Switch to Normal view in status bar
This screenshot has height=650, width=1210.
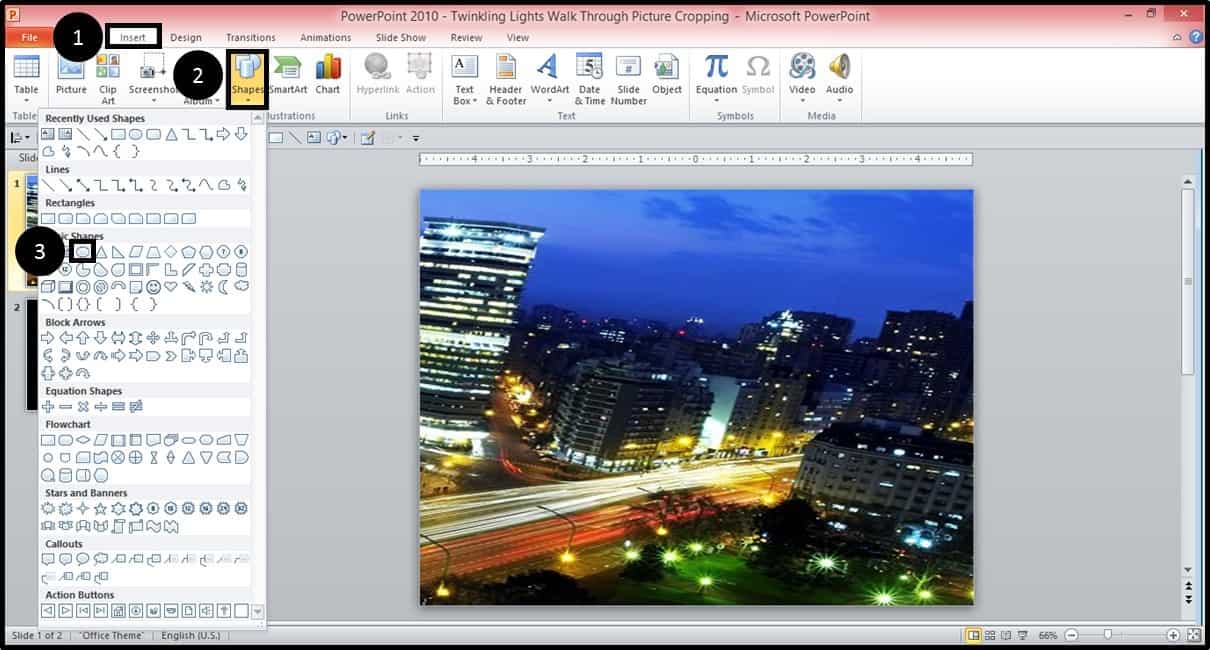[974, 635]
